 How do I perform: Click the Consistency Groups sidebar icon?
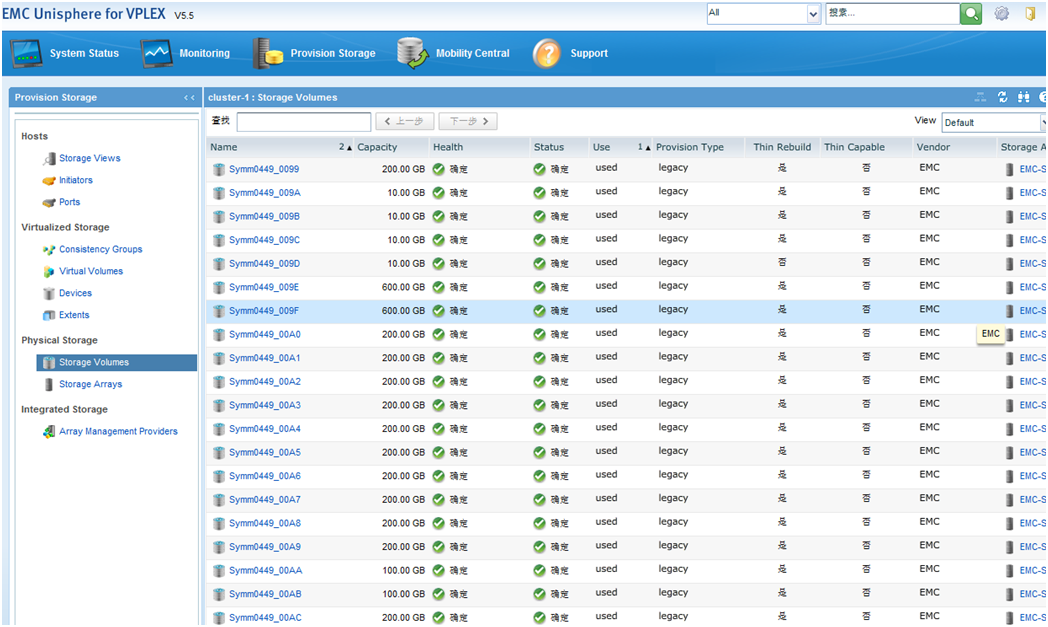[x=49, y=249]
